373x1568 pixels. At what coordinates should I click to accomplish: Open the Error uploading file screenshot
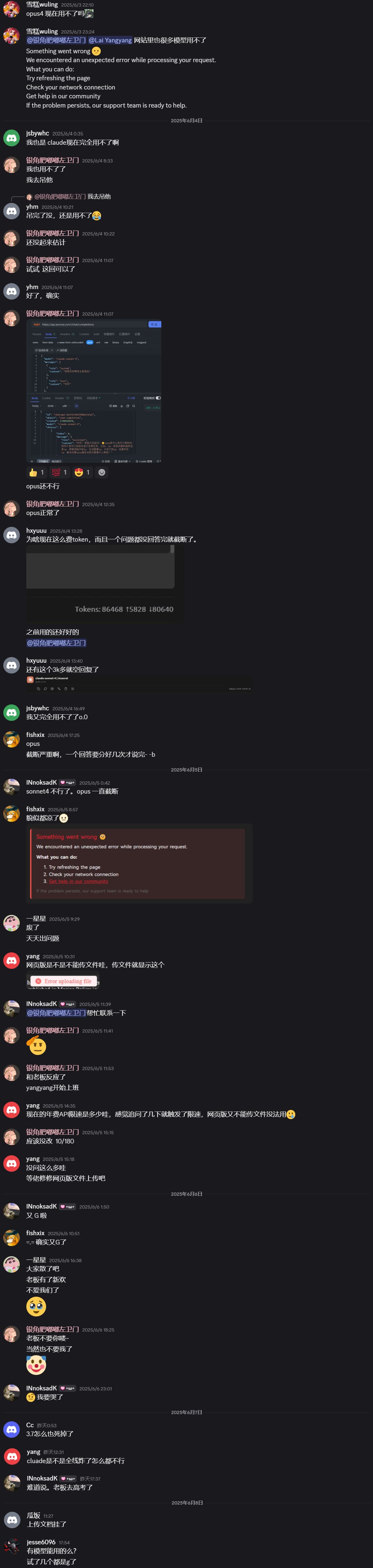pyautogui.click(x=63, y=981)
